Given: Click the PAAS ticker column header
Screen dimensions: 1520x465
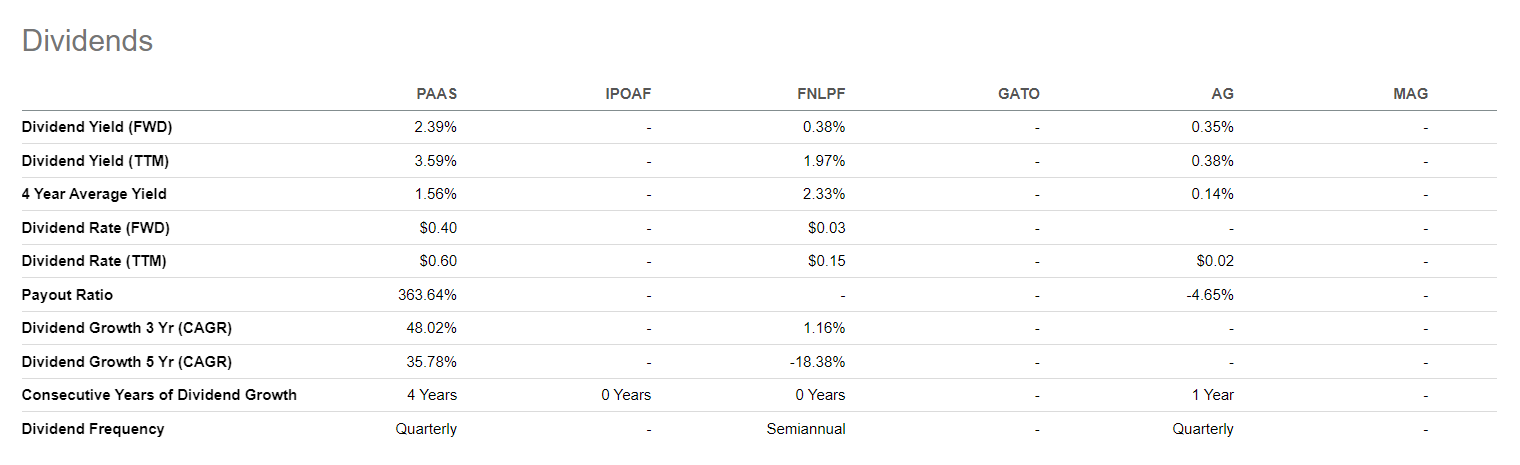Looking at the screenshot, I should [437, 94].
